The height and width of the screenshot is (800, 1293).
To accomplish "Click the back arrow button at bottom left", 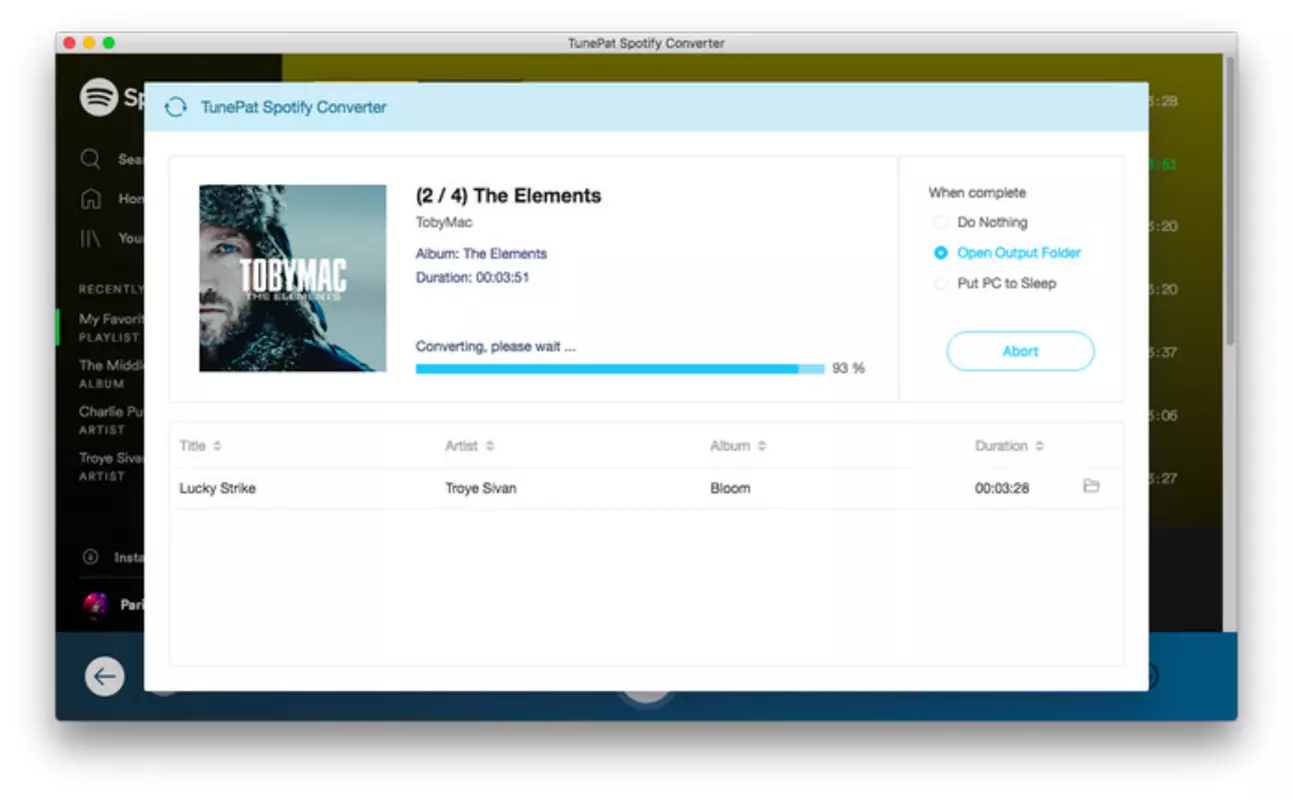I will click(x=104, y=677).
